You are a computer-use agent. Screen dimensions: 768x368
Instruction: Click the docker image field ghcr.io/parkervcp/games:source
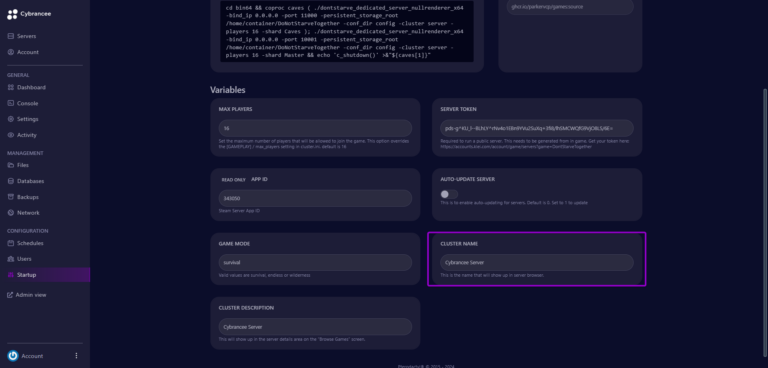[570, 7]
